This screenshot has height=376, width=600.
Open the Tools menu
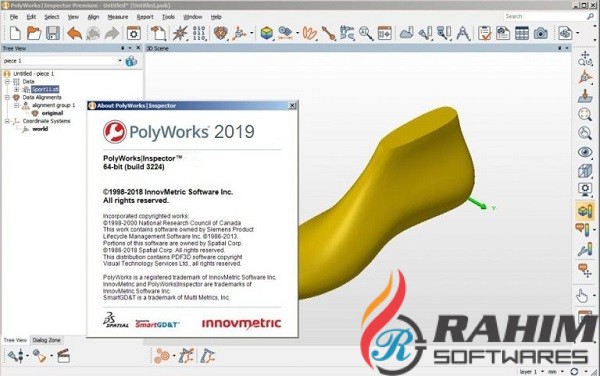click(x=168, y=17)
